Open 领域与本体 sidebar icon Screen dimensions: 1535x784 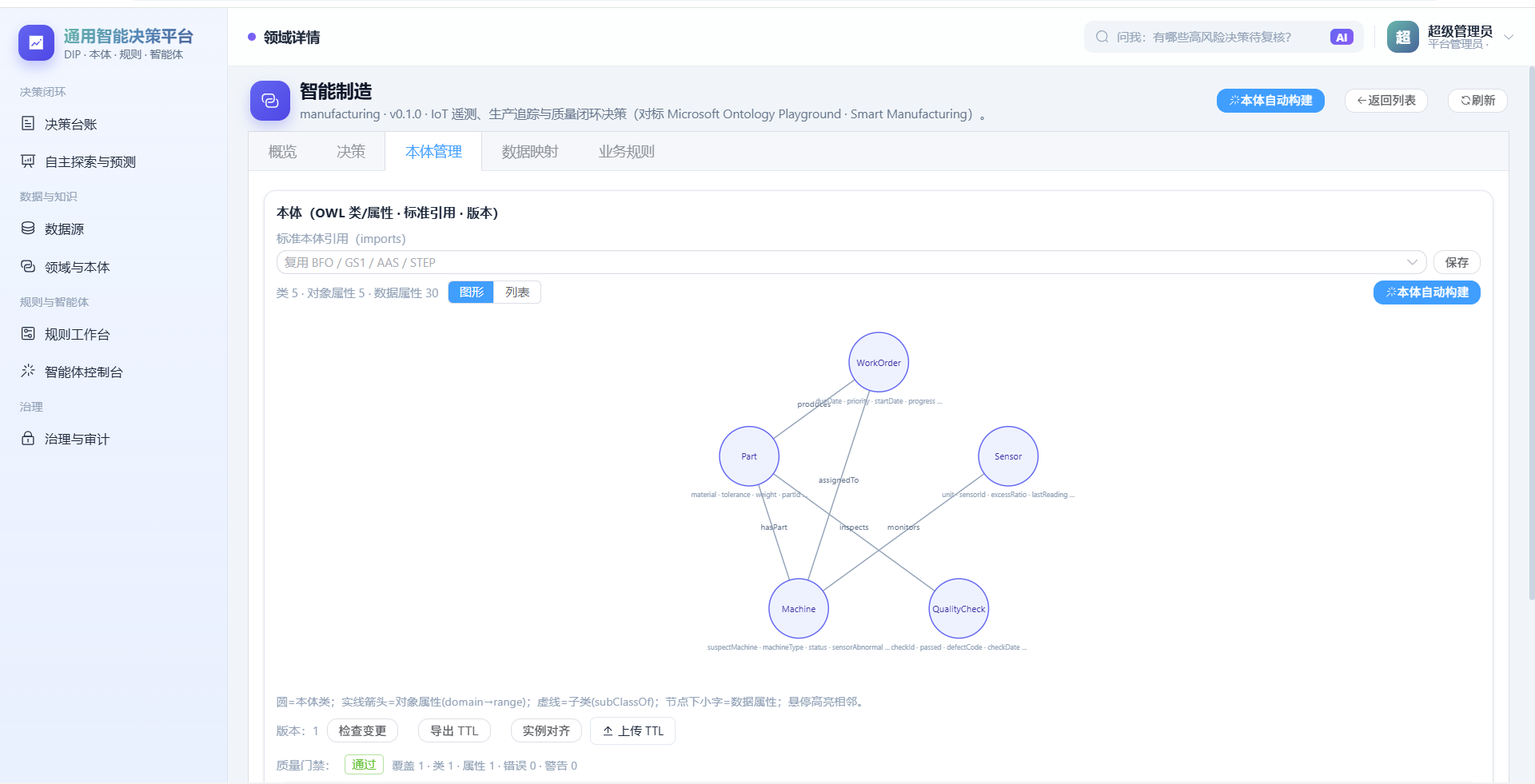click(28, 266)
